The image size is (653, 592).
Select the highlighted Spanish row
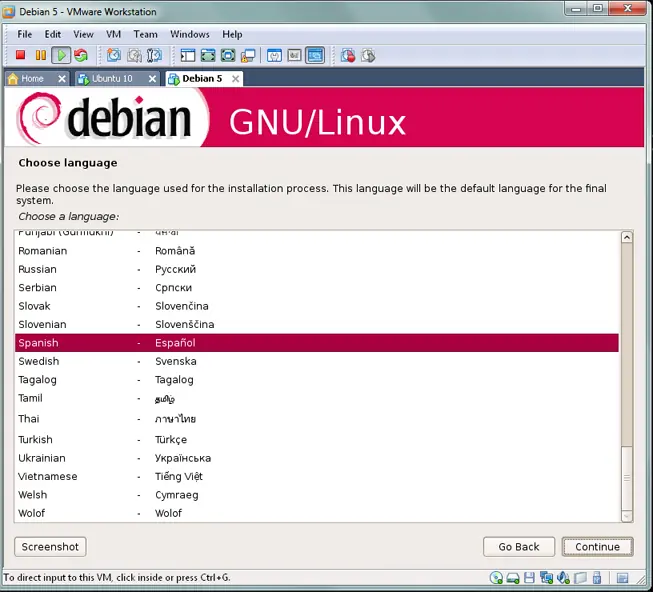click(x=317, y=343)
